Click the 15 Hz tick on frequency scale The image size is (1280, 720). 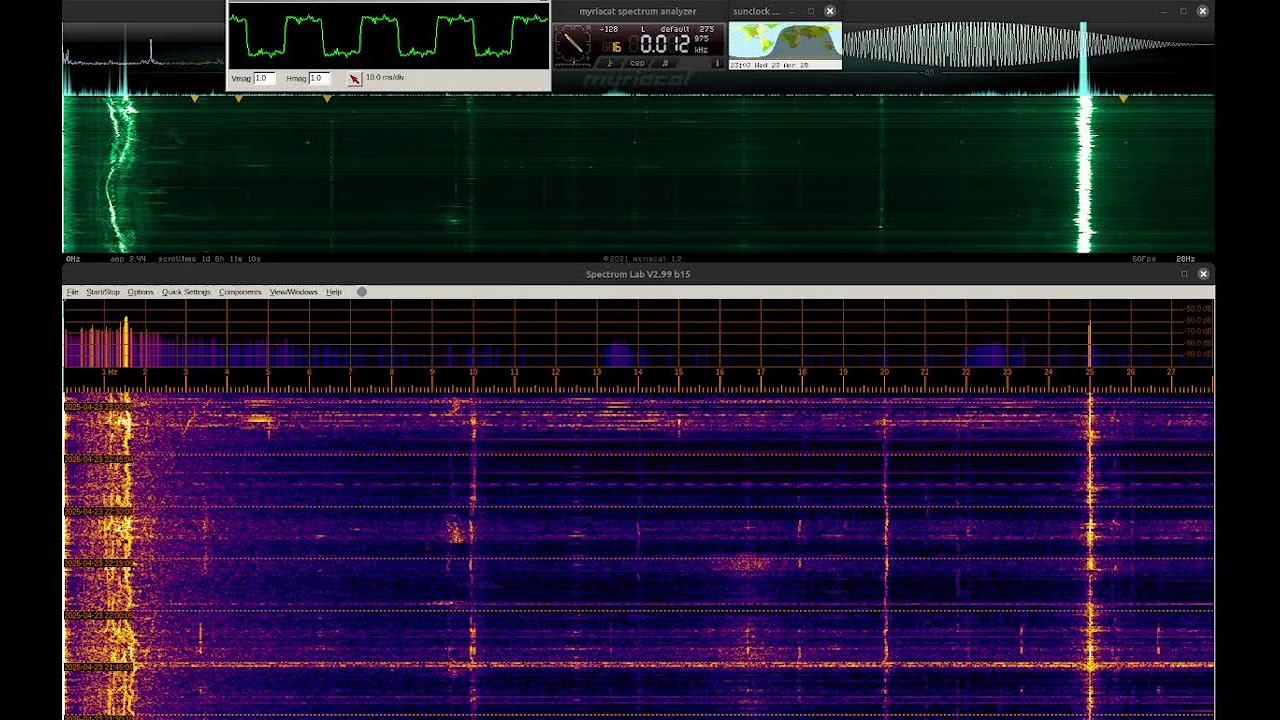pyautogui.click(x=678, y=372)
